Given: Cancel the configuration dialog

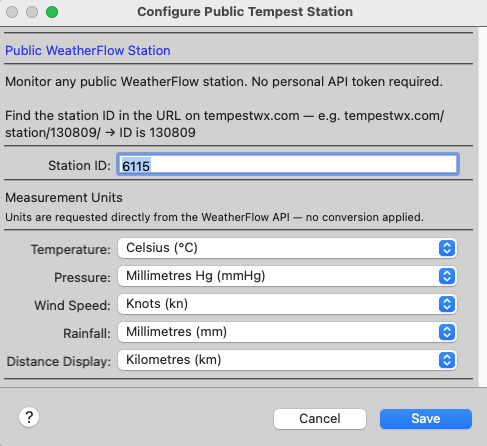Looking at the screenshot, I should click(320, 419).
